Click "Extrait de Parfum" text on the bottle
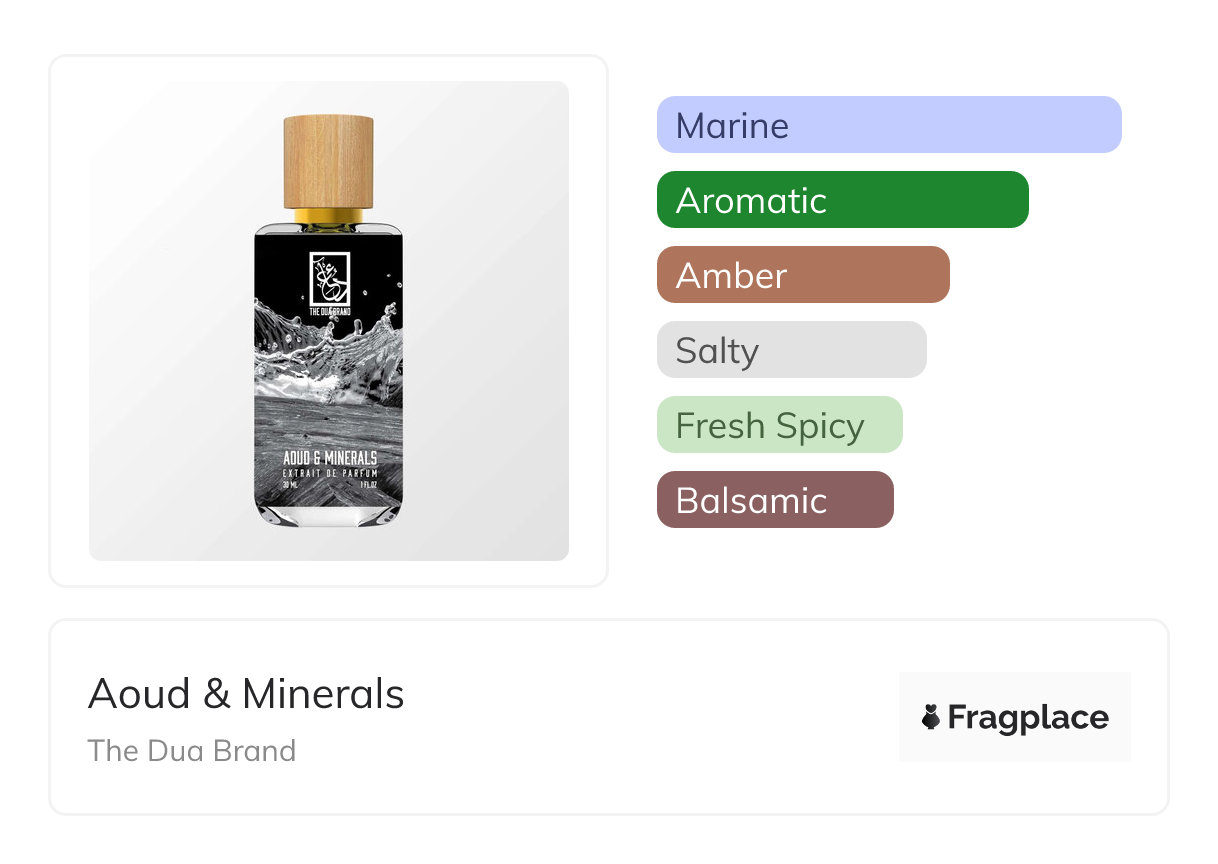The height and width of the screenshot is (864, 1218). (329, 472)
